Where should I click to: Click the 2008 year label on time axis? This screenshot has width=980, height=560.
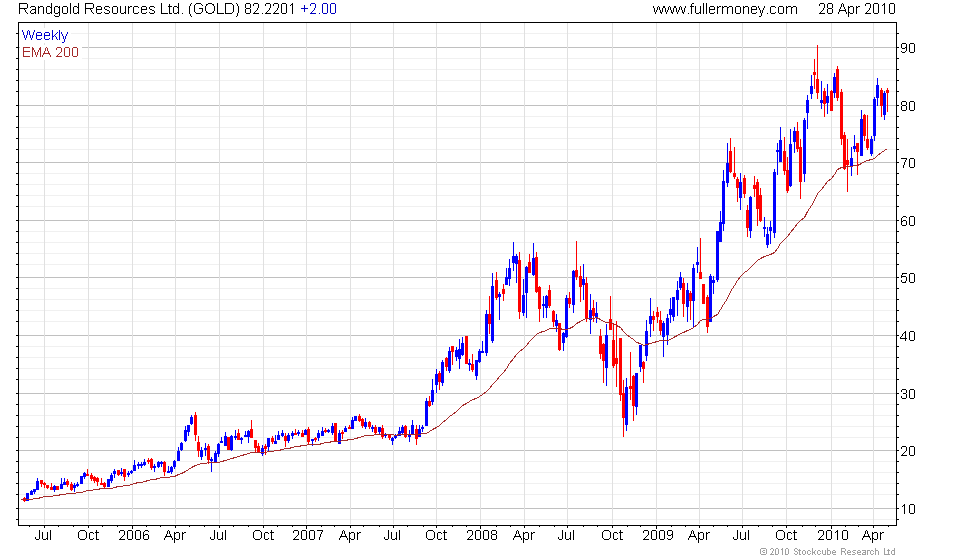click(482, 535)
